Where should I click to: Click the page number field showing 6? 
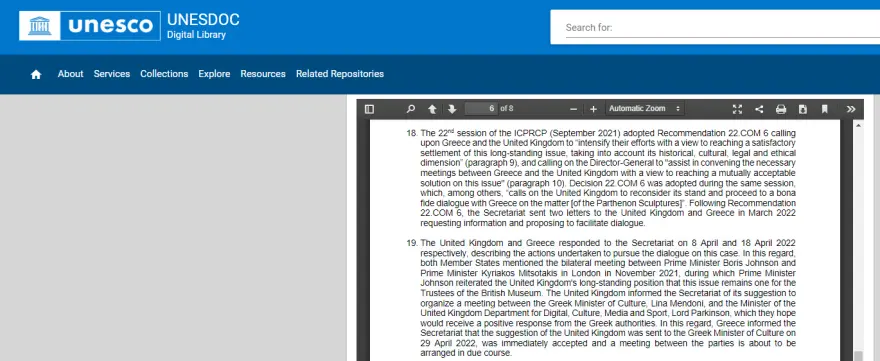point(482,109)
